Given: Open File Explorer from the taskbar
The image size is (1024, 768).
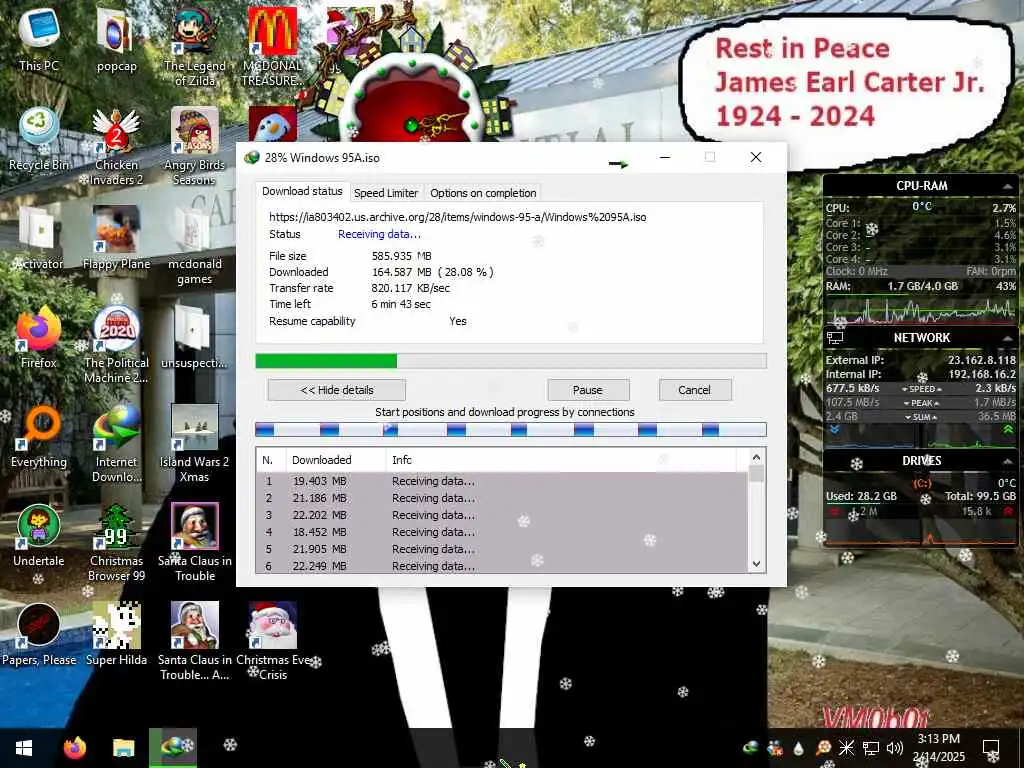Looking at the screenshot, I should (x=123, y=748).
